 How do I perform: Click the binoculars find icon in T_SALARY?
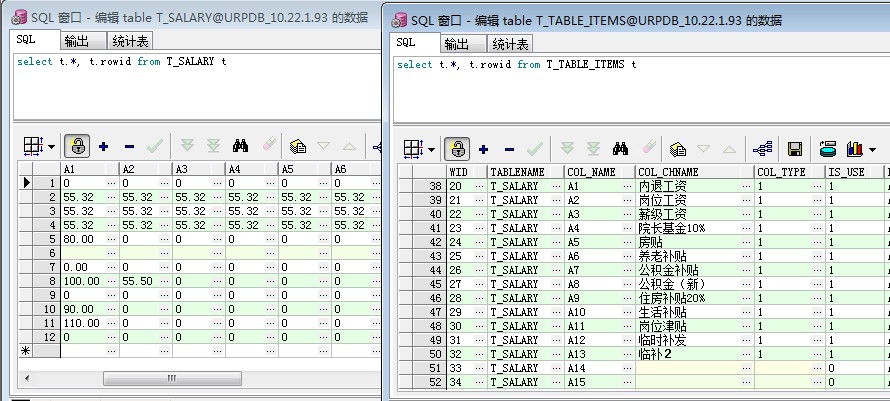click(x=240, y=146)
